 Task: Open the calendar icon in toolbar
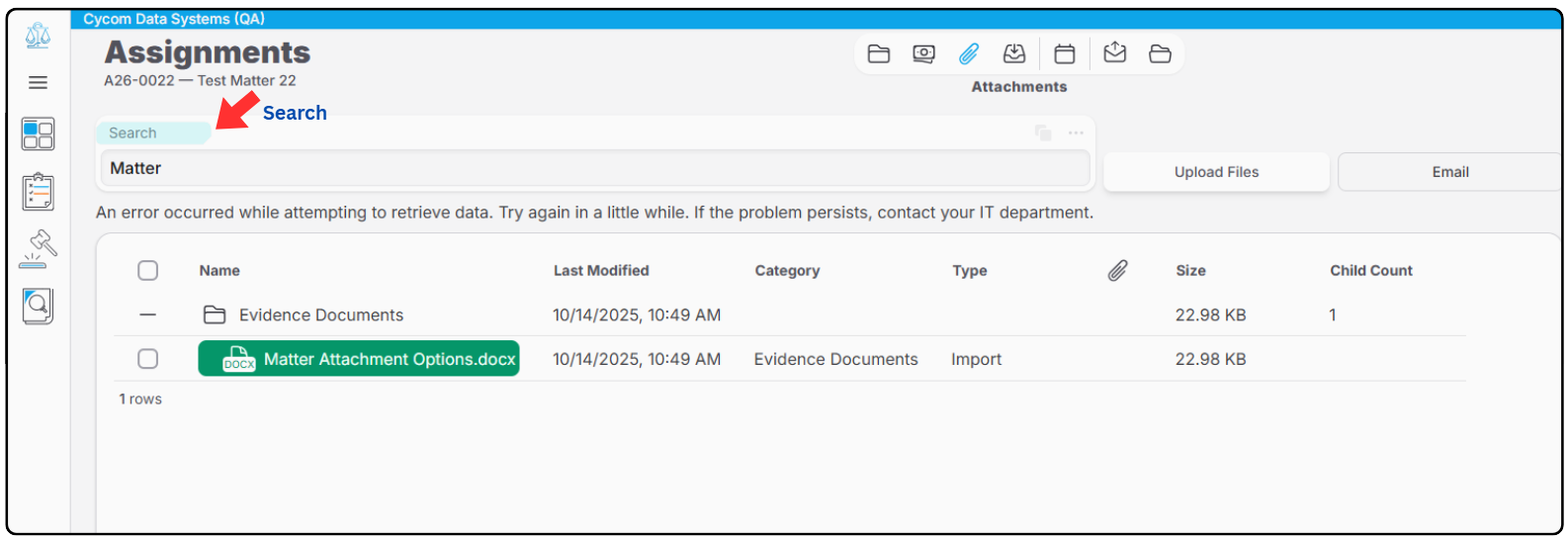(x=1065, y=54)
